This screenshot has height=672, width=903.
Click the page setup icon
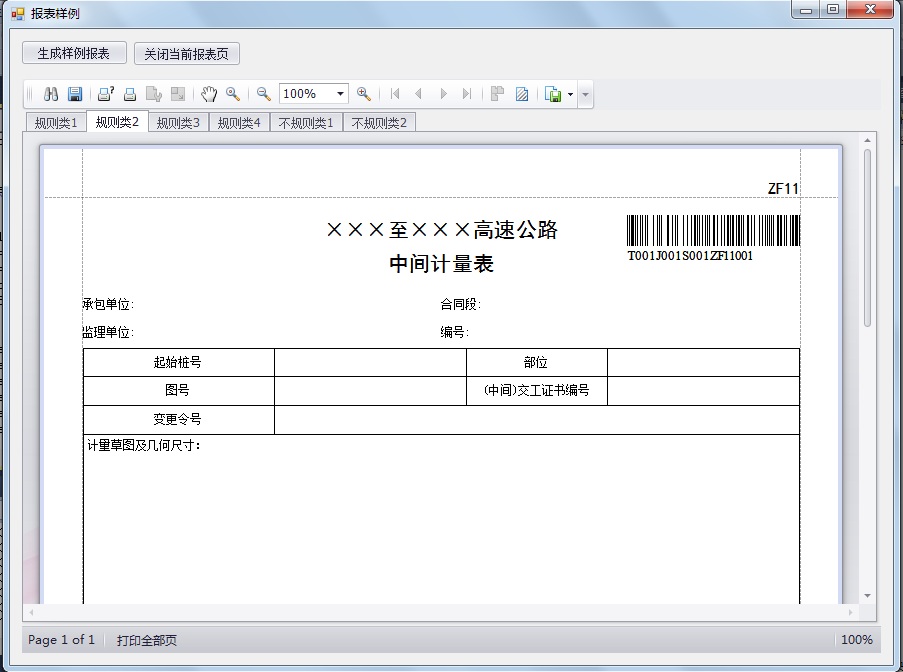click(x=154, y=94)
